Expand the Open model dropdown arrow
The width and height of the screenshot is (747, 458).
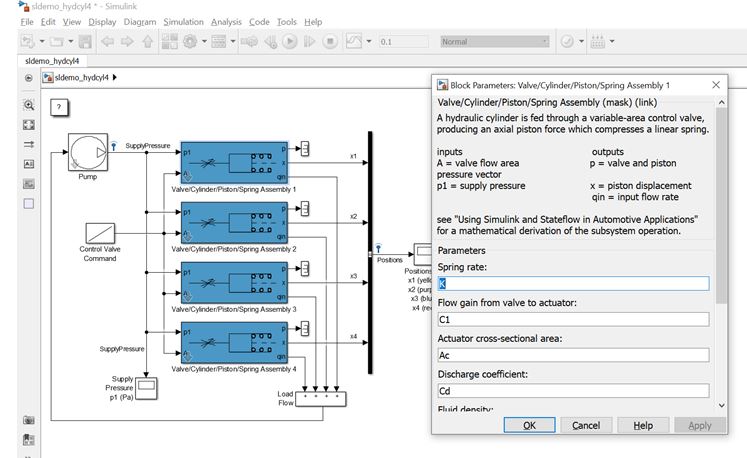pos(71,41)
